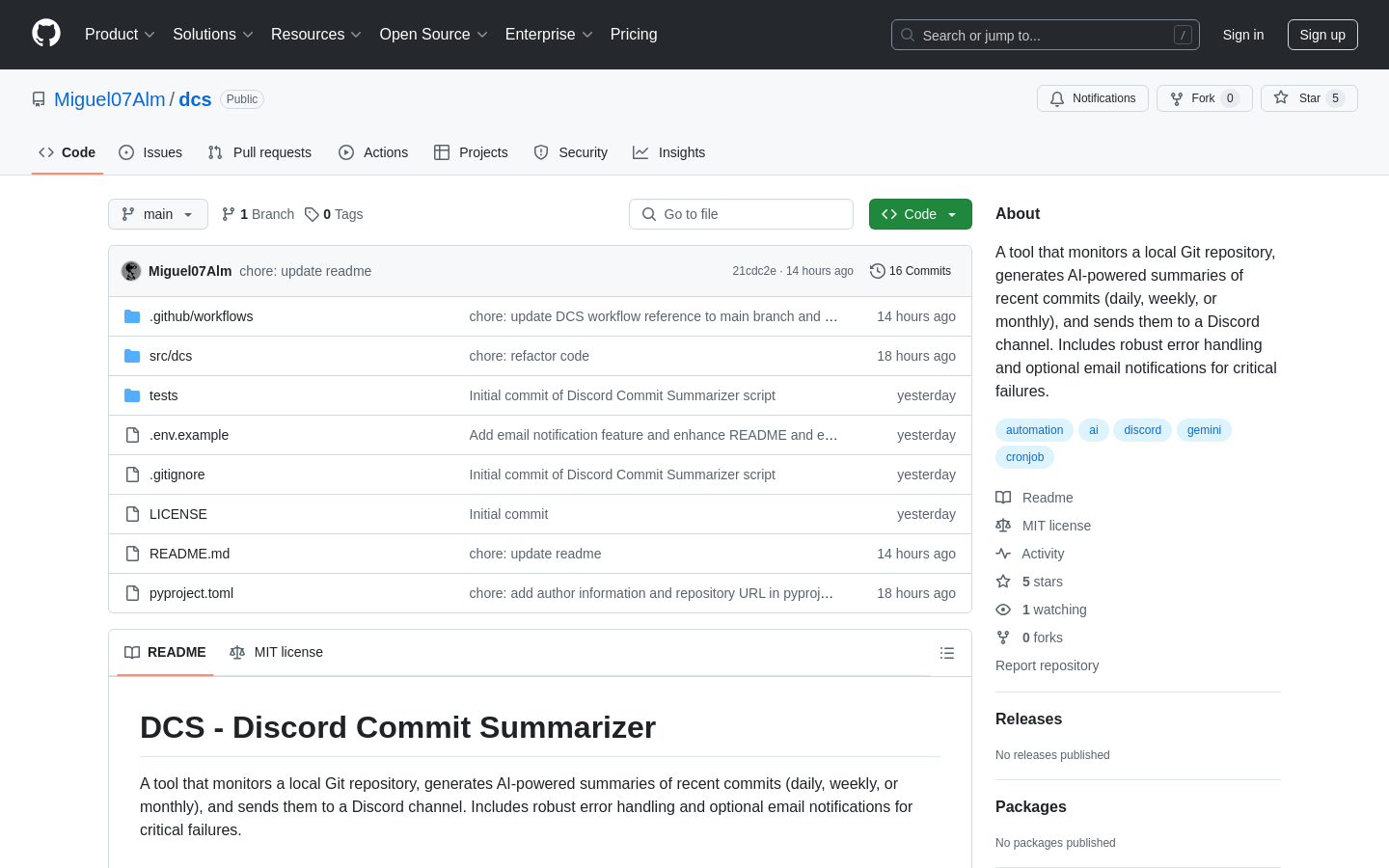Viewport: 1389px width, 868px height.
Task: Select the MIT license tab above the README
Action: (x=276, y=653)
